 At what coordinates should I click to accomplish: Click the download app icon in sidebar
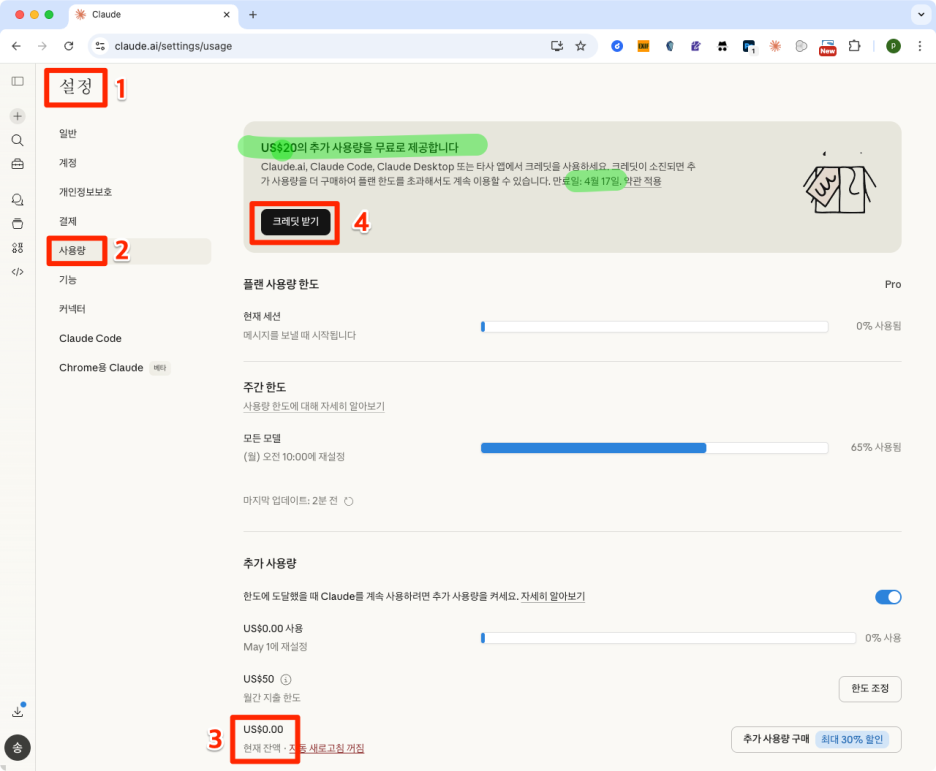click(17, 711)
